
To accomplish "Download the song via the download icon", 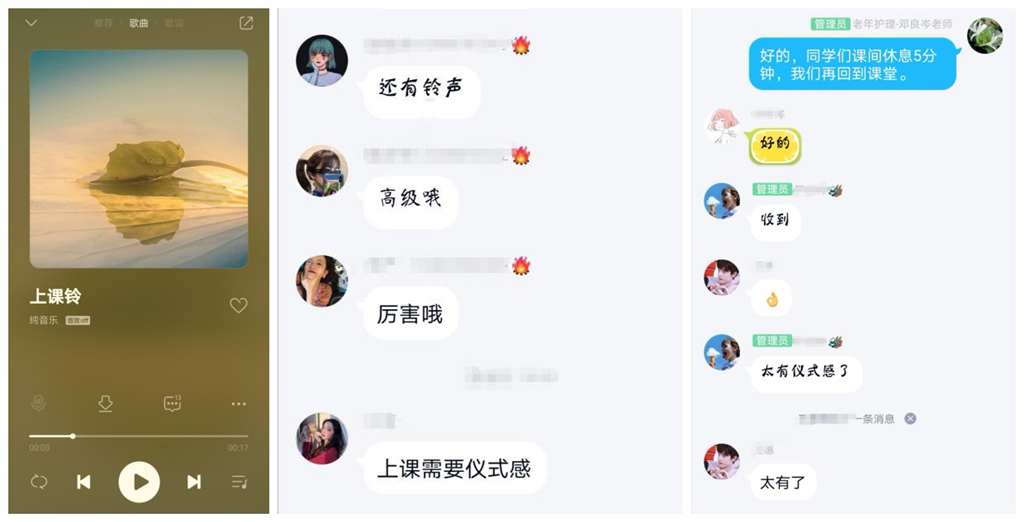I will (x=105, y=404).
